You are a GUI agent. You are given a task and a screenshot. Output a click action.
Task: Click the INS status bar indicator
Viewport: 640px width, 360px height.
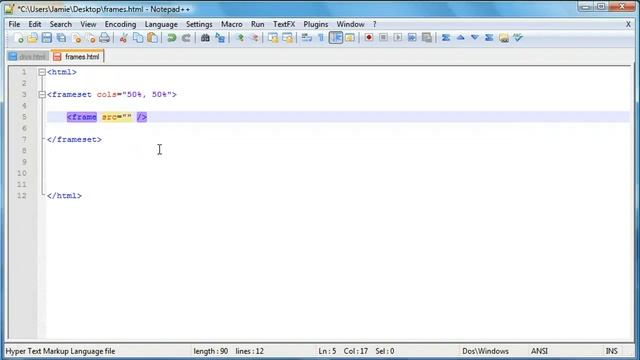point(611,351)
